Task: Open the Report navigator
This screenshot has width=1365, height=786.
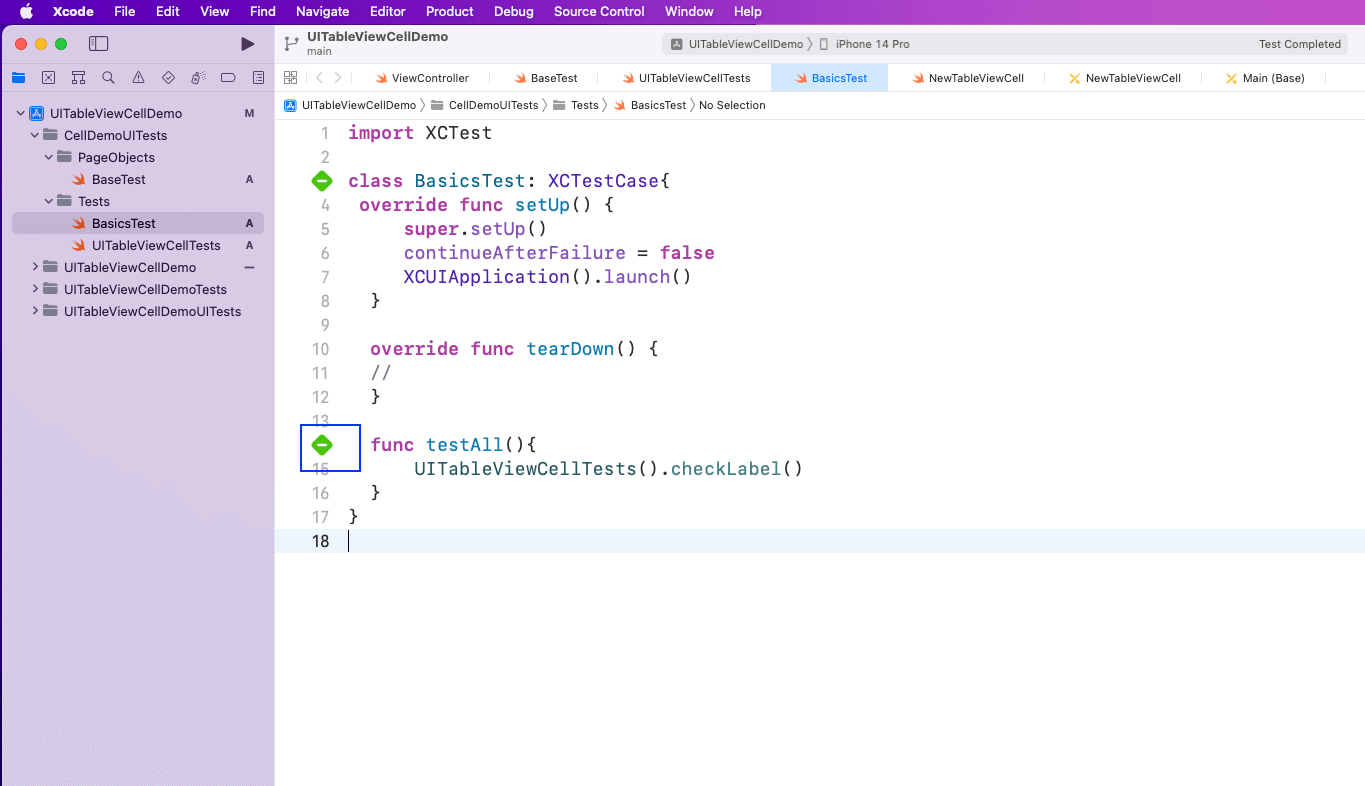Action: point(258,78)
